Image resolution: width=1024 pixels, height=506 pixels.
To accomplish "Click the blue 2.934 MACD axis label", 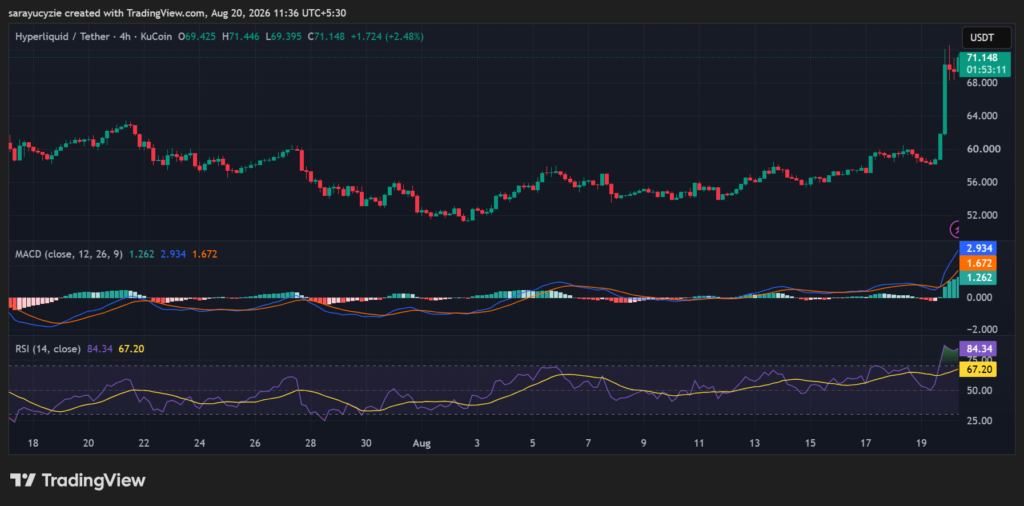I will [976, 249].
